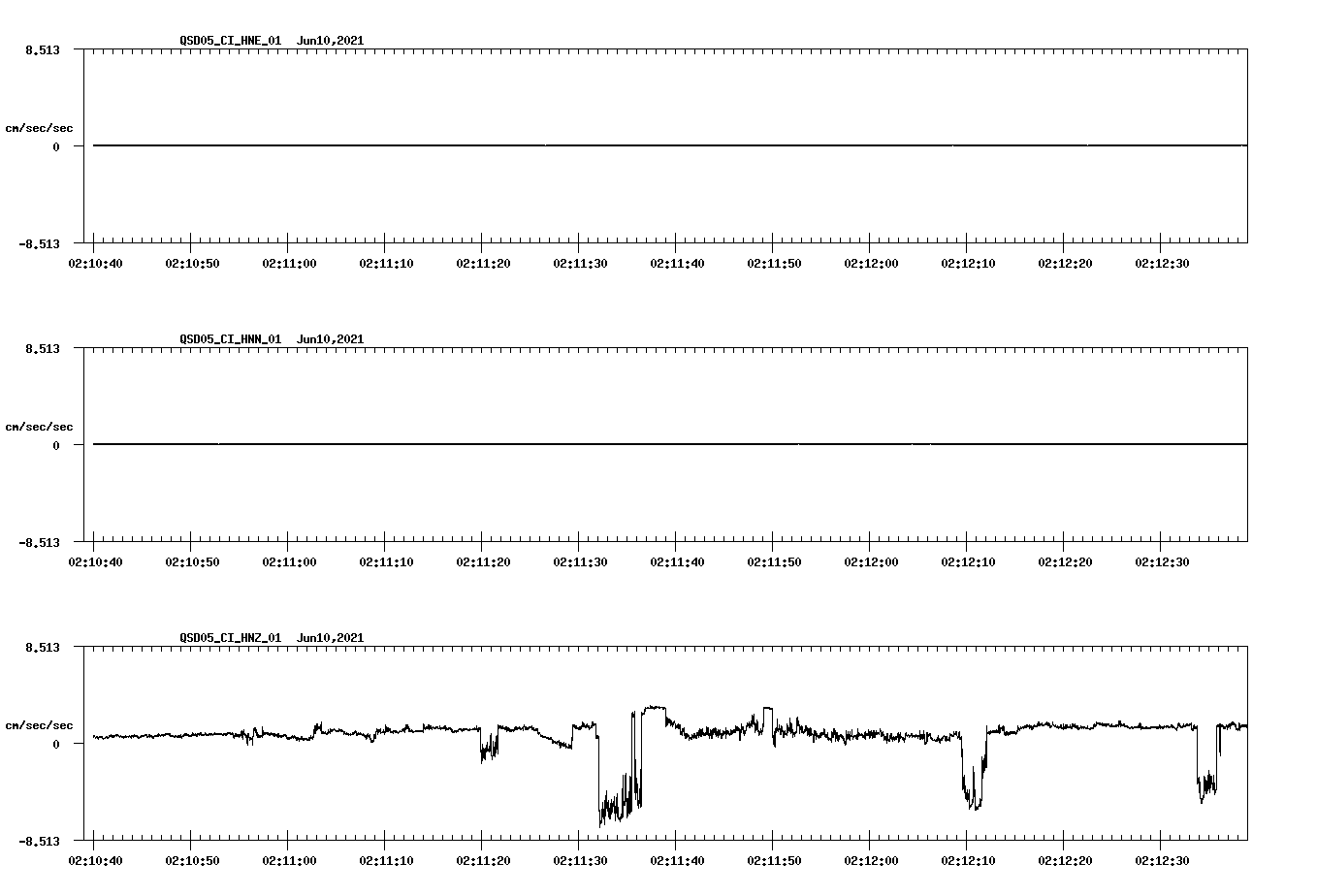Viewport: 1317px width, 896px height.
Task: Click the zero axis label on HNZ plot
Action: click(x=56, y=744)
